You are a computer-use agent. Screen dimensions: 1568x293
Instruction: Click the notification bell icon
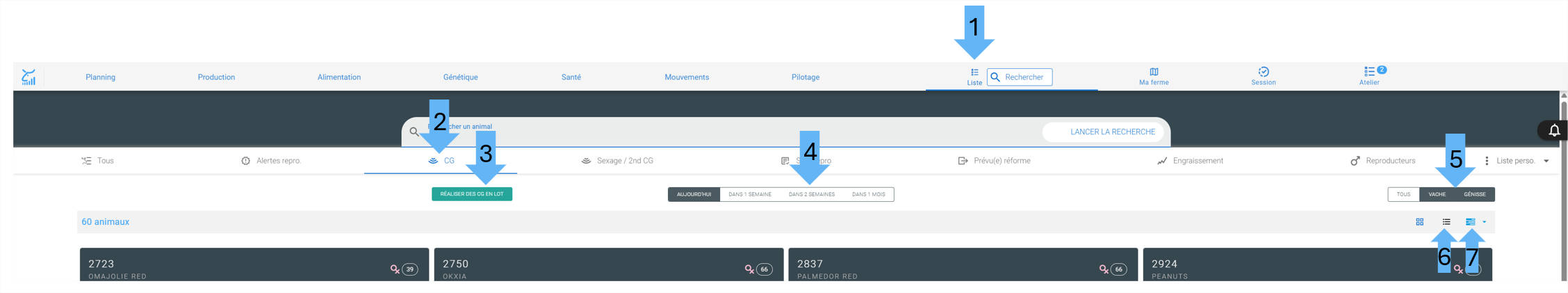tap(1554, 130)
